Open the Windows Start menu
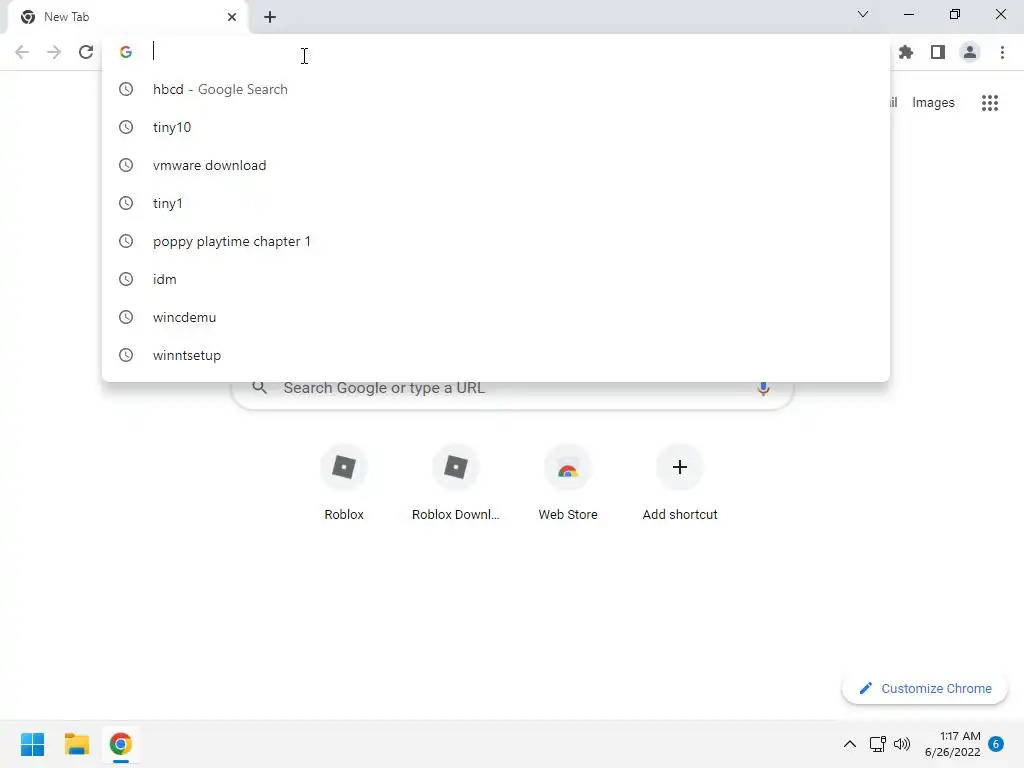Image resolution: width=1024 pixels, height=768 pixels. tap(33, 744)
